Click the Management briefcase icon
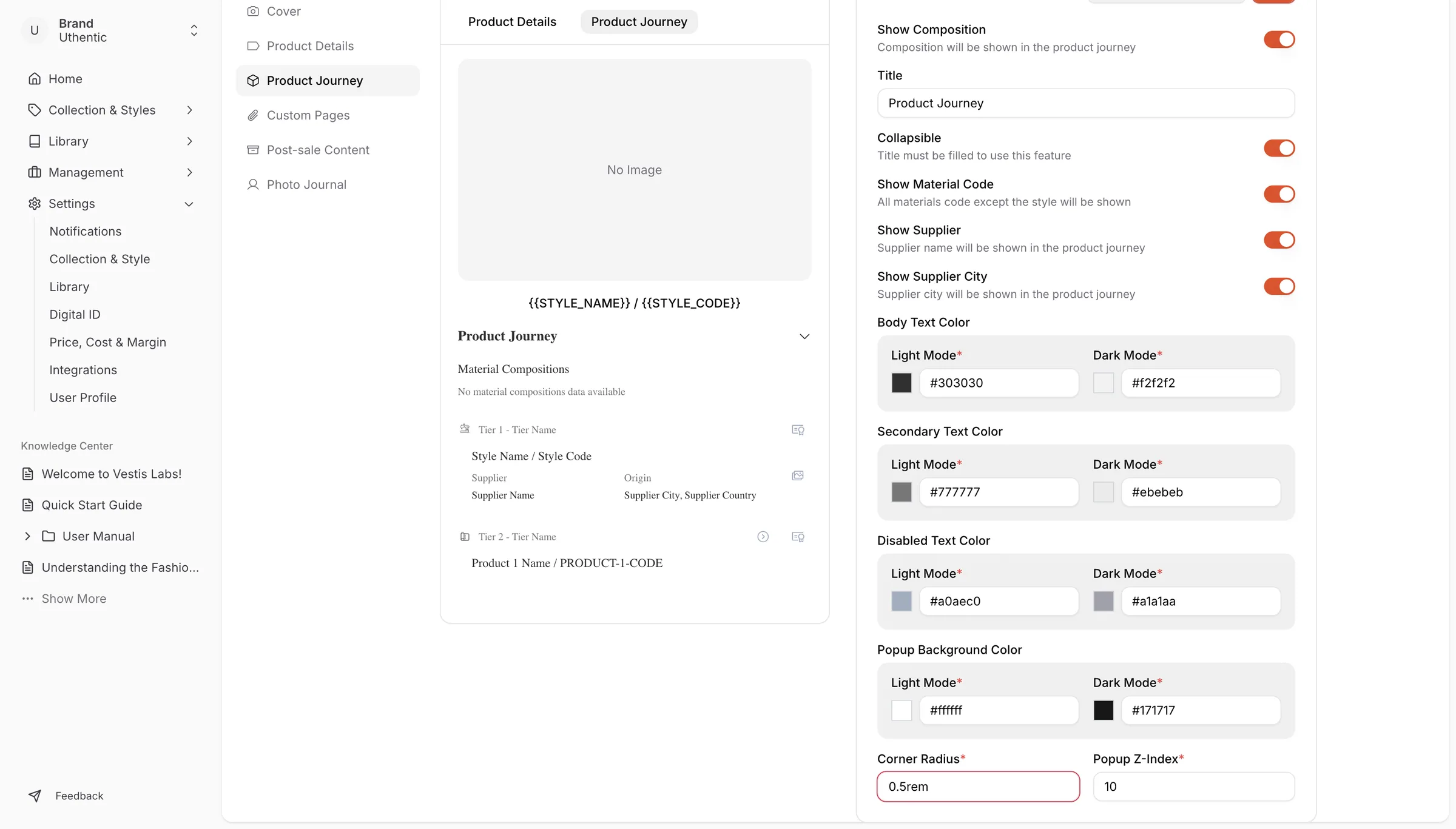Viewport: 1456px width, 829px height. (35, 172)
